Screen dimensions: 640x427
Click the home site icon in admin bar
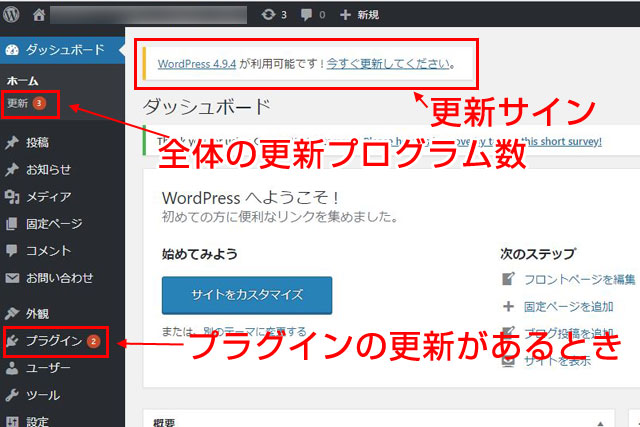click(39, 15)
